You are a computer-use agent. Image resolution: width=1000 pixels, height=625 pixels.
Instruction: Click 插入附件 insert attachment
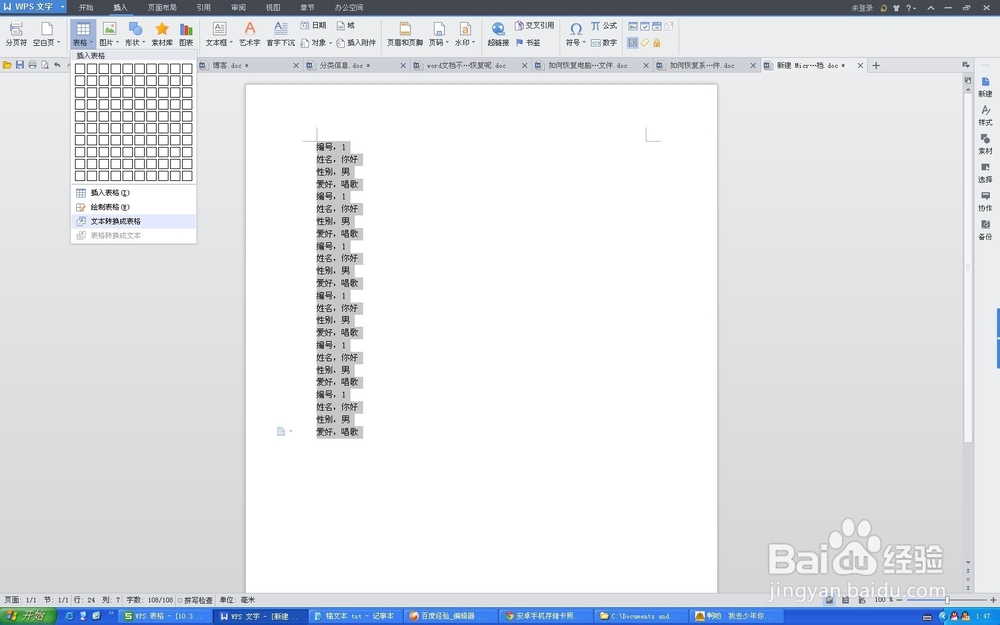coord(356,43)
